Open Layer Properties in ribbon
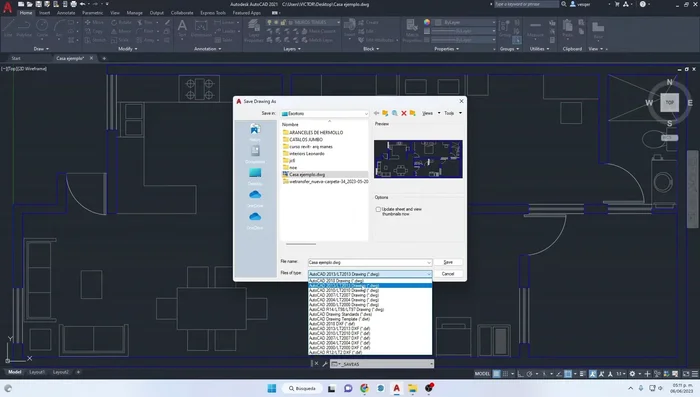 (x=254, y=31)
